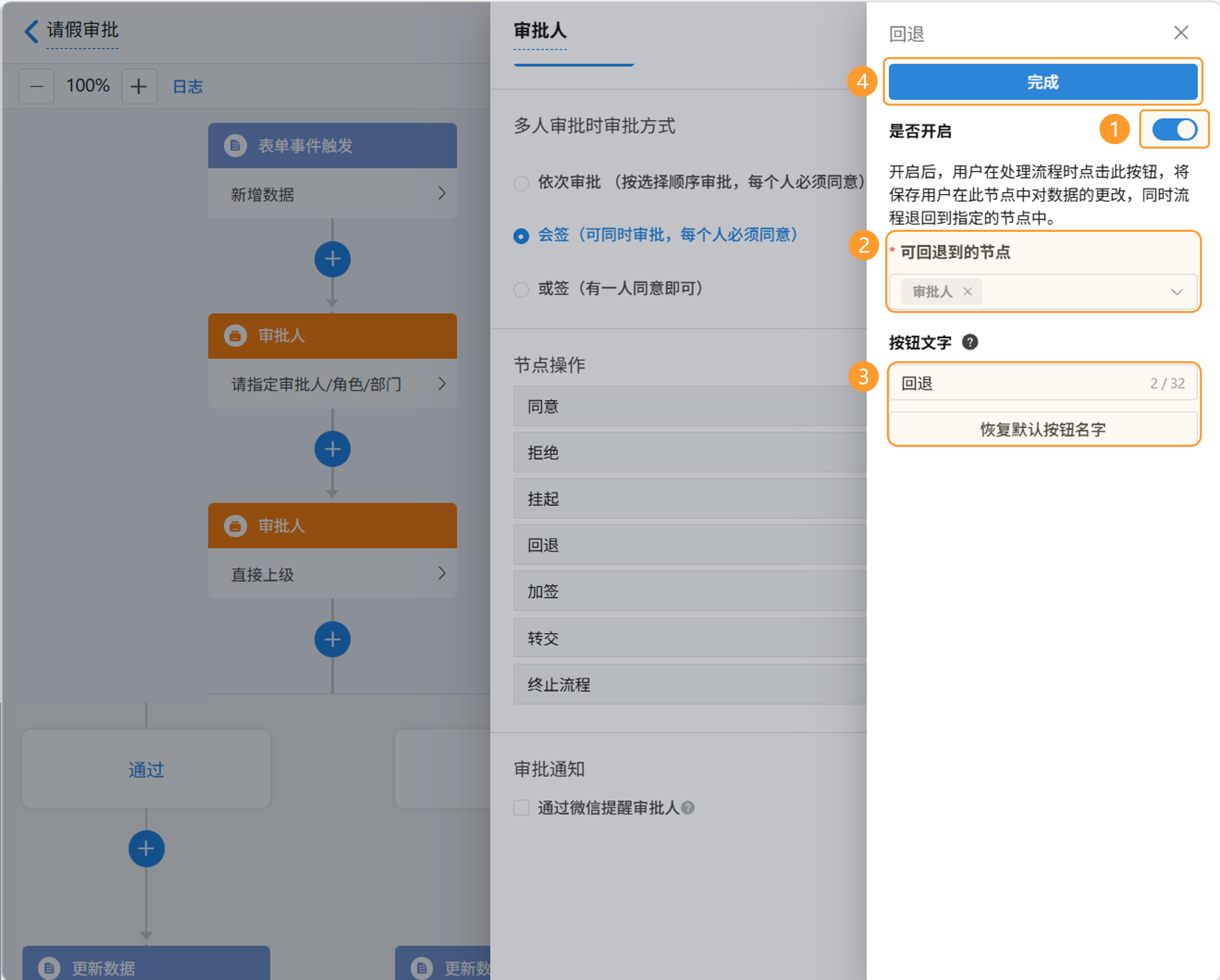The image size is (1220, 980).
Task: Click the help icon beside 按钮文字
Action: pos(970,342)
